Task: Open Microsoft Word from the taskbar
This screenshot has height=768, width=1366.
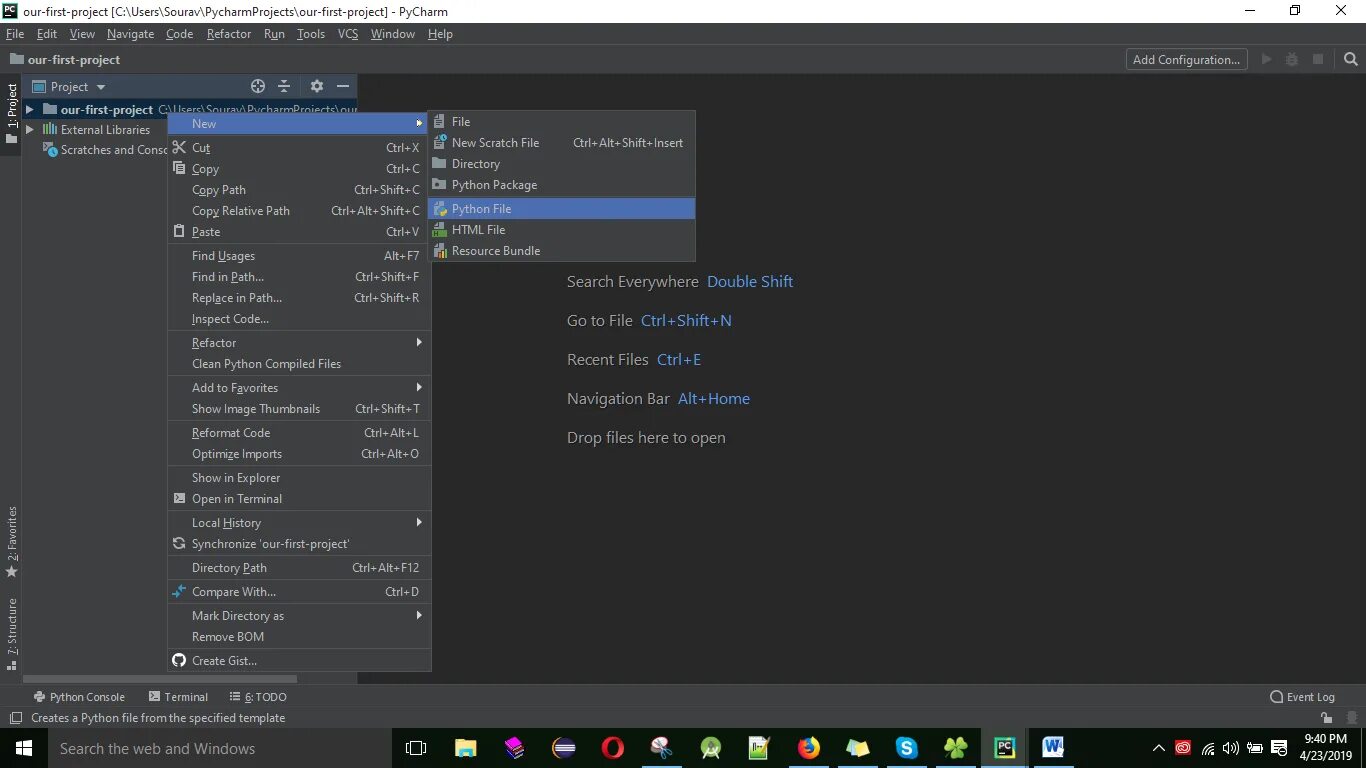Action: coord(1053,748)
